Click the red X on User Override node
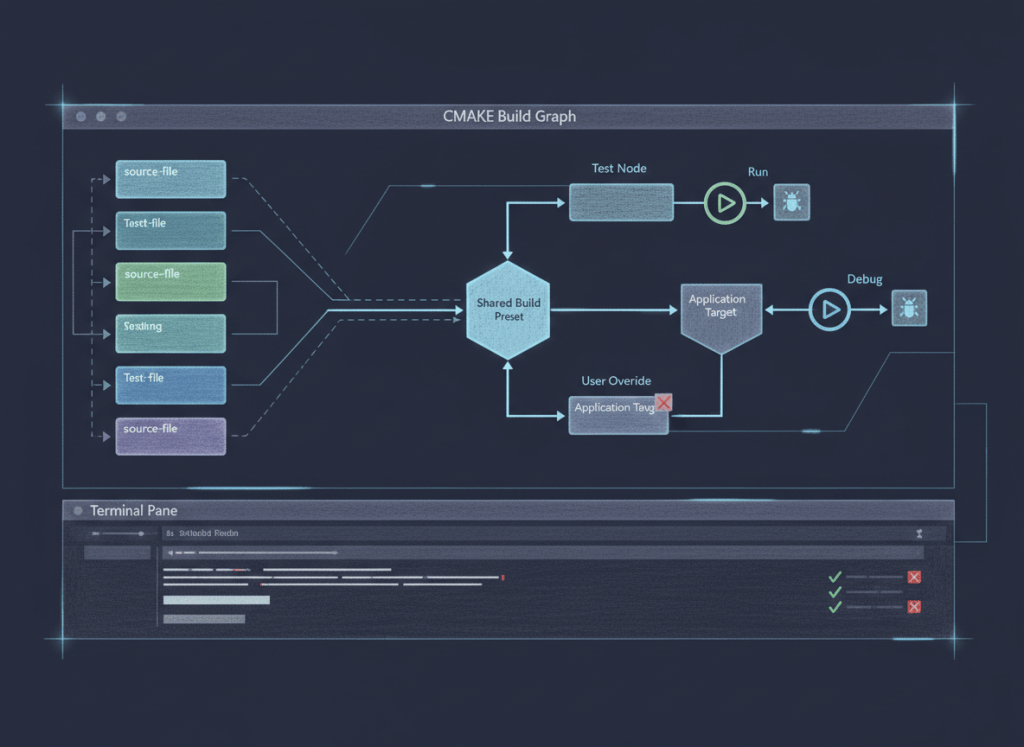This screenshot has width=1024, height=747. (x=664, y=403)
